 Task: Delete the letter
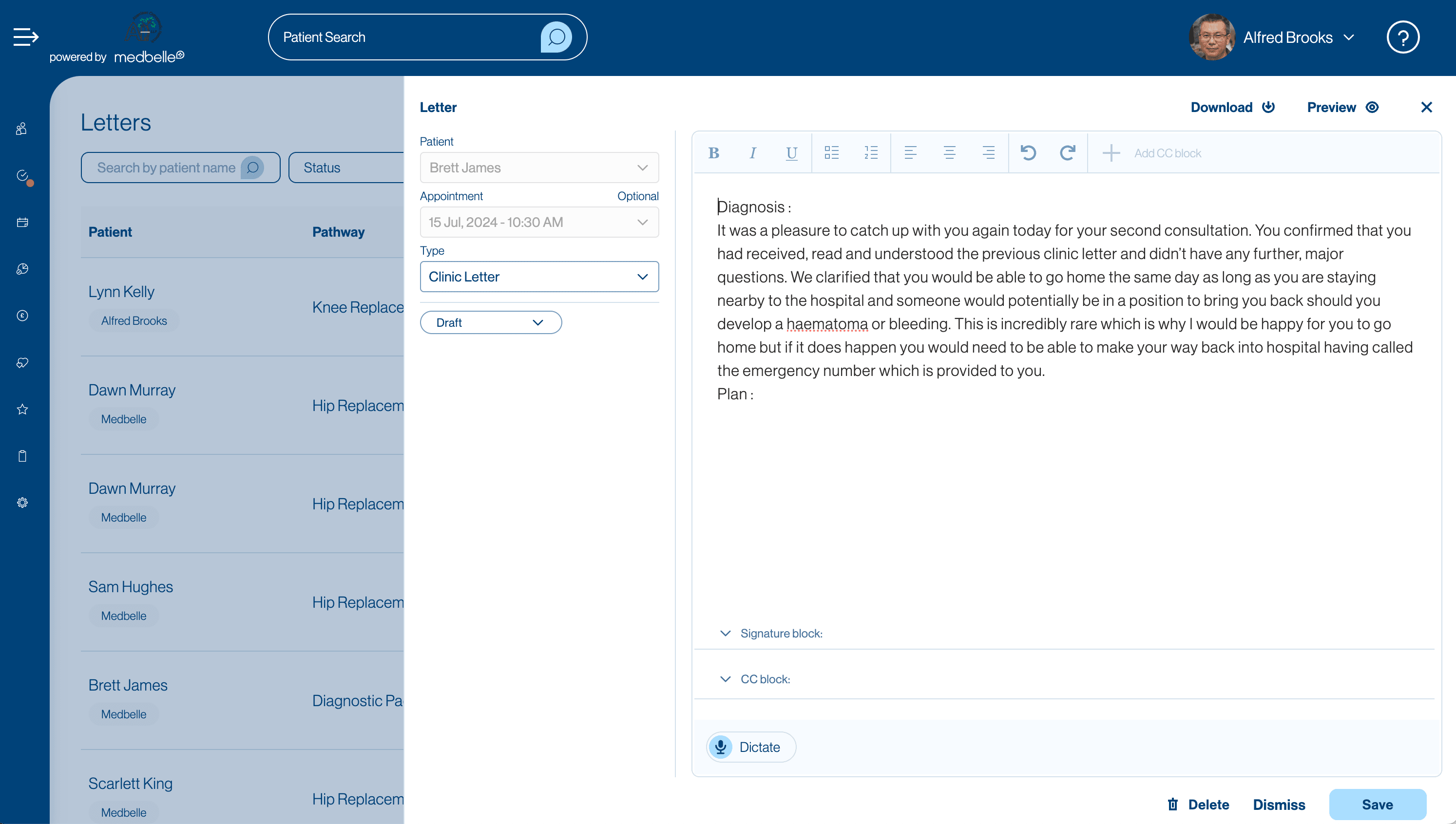(x=1198, y=804)
